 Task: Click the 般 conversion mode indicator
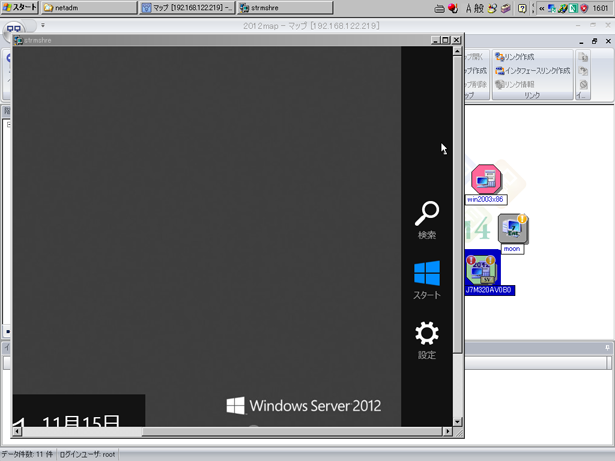479,8
